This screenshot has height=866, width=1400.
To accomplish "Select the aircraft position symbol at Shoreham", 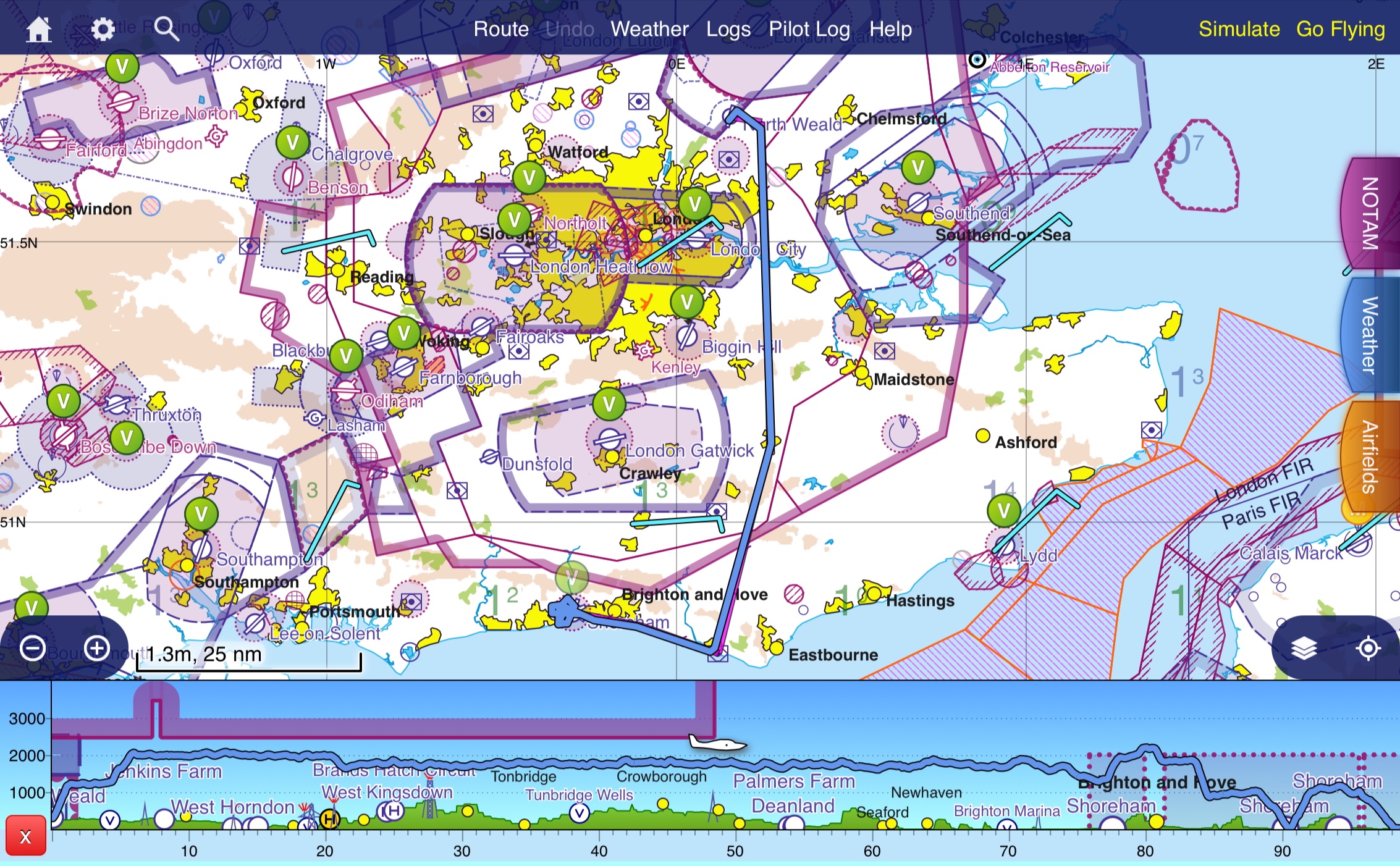I will (563, 612).
